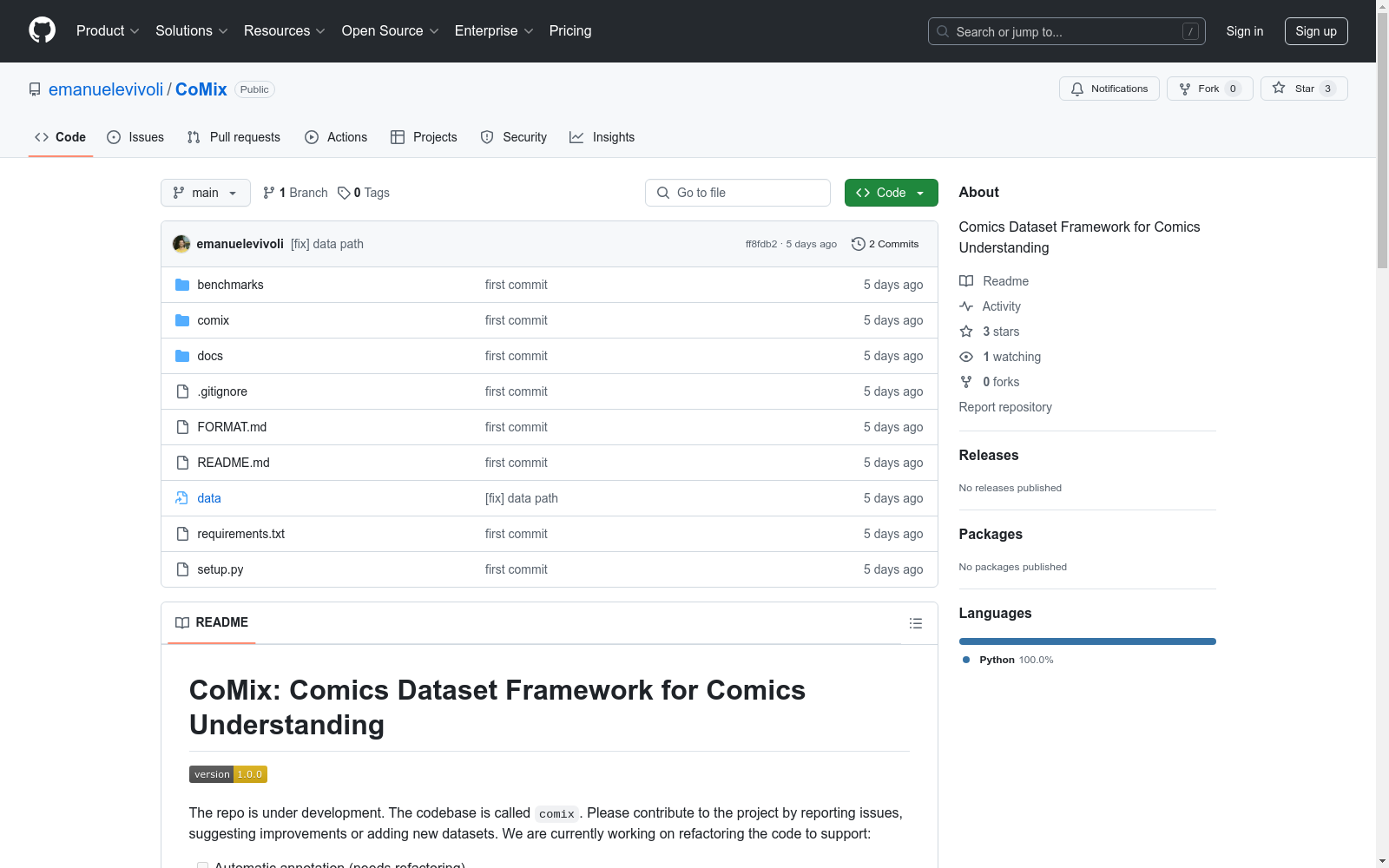Image resolution: width=1389 pixels, height=868 pixels.
Task: Open emanuelevivoli owner profile link
Action: [x=106, y=89]
